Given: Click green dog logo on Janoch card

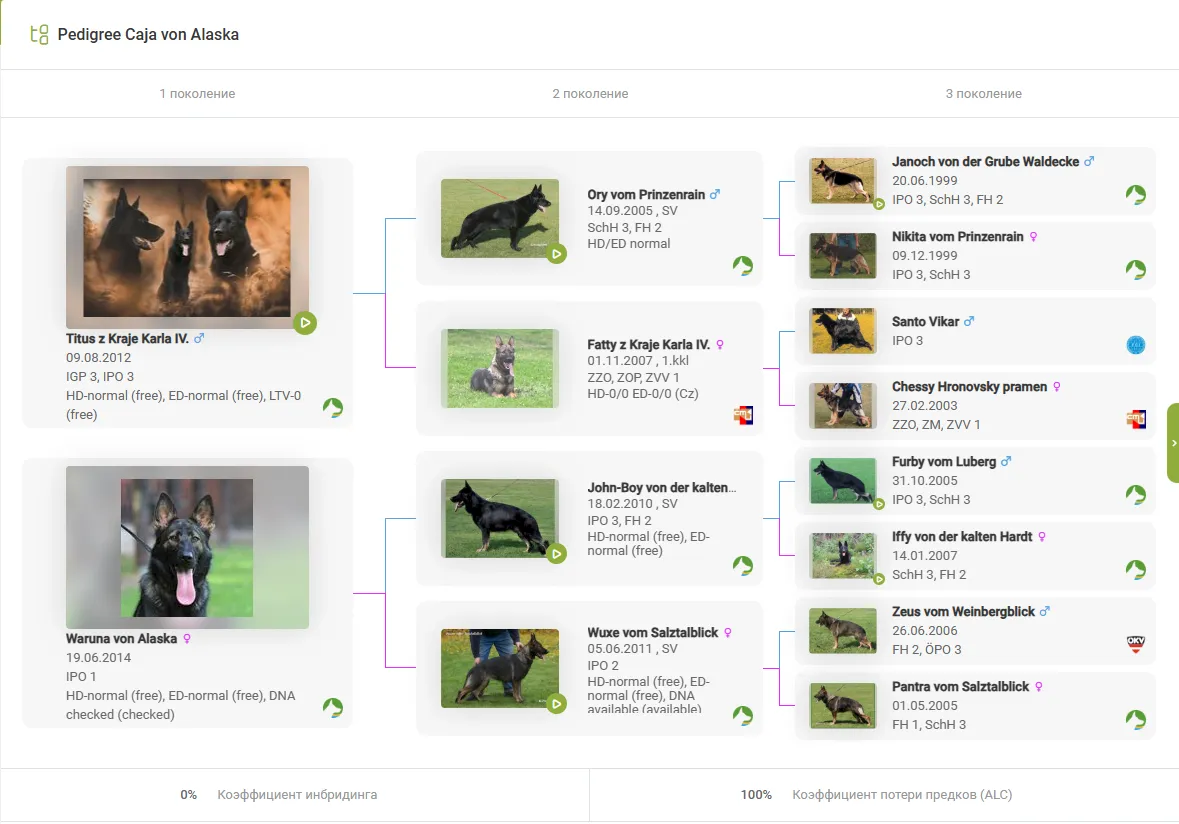Looking at the screenshot, I should [x=1136, y=195].
